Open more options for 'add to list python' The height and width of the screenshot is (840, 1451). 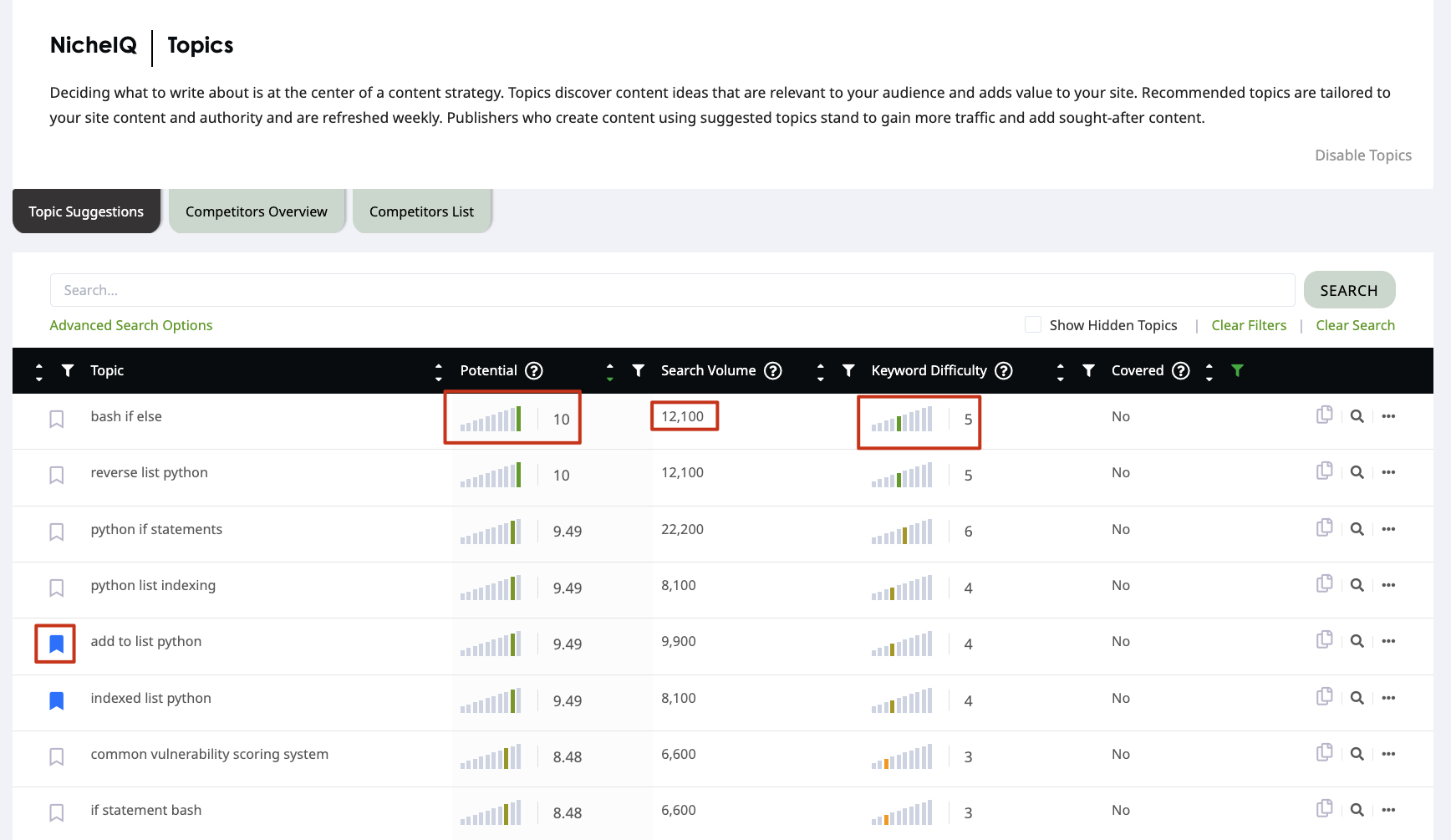pos(1388,641)
